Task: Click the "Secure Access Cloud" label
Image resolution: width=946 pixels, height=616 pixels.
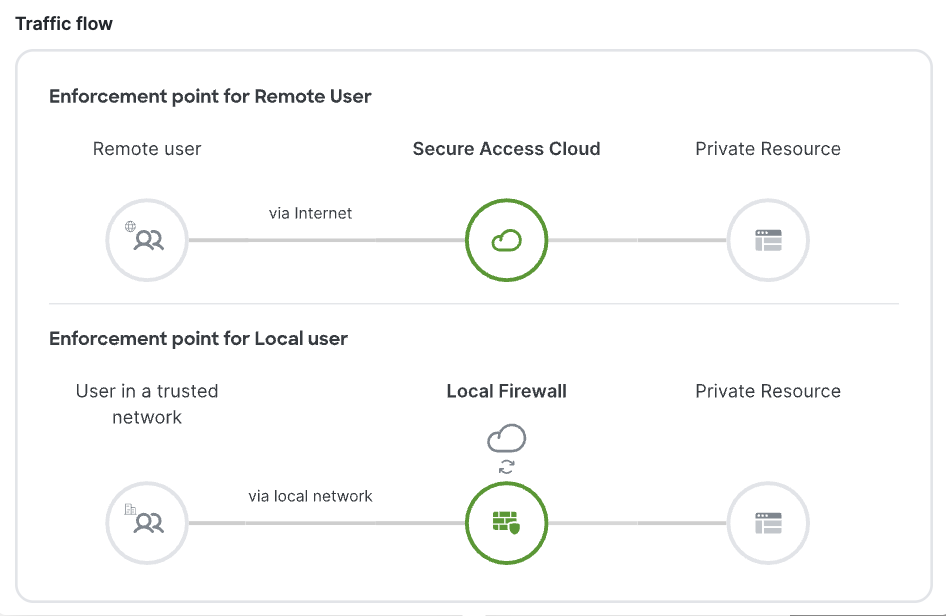Action: (506, 149)
